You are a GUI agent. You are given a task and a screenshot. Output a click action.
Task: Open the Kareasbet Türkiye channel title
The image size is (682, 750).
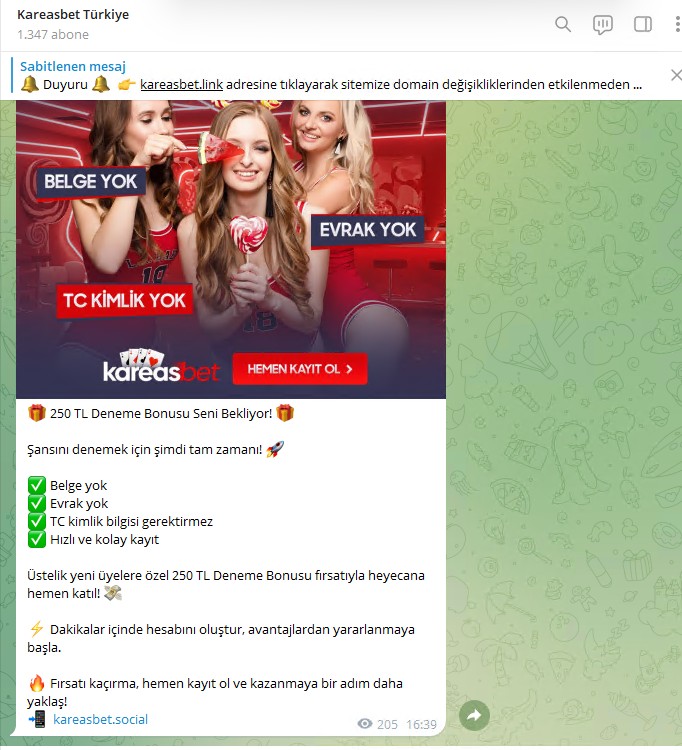[73, 14]
